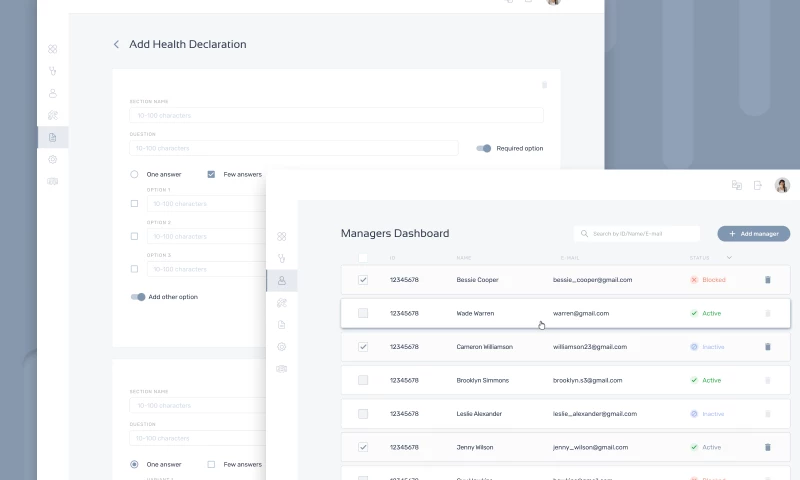800x480 pixels.
Task: Focus the Search by ID/Name/E-mail field
Action: pos(637,234)
